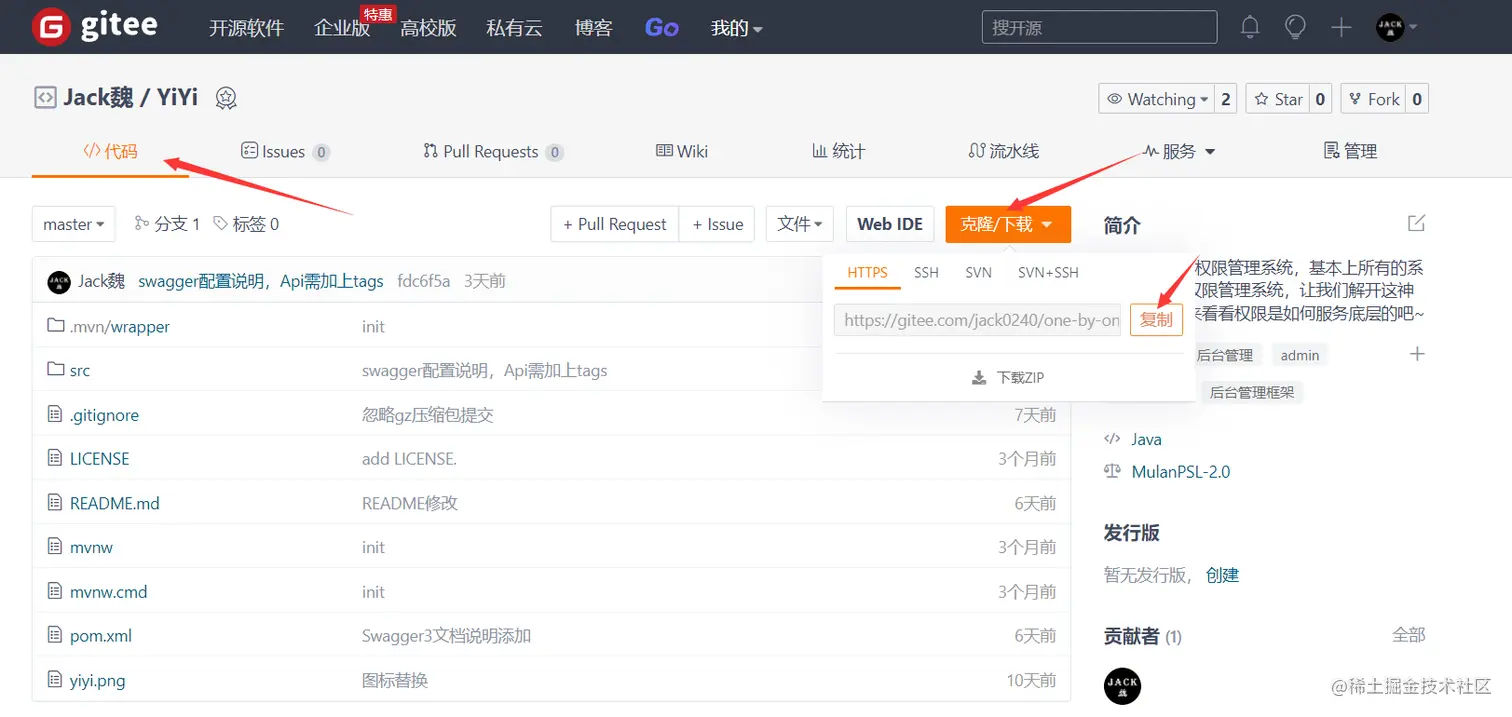Click the Star button
This screenshot has width=1512, height=717.
tap(1279, 99)
